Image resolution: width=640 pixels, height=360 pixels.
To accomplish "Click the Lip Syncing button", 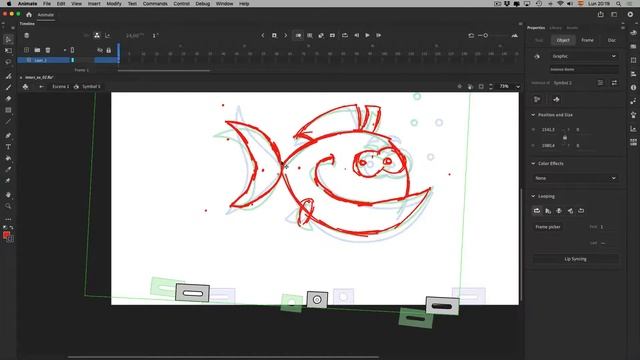I will coord(576,259).
